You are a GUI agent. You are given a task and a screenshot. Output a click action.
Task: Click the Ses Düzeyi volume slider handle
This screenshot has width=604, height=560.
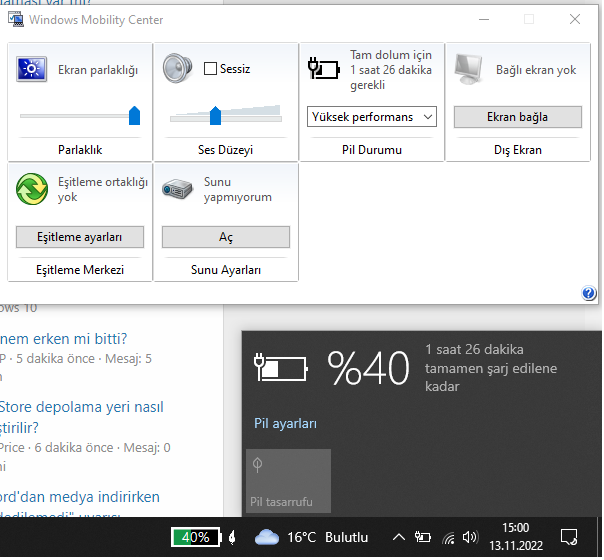pos(216,116)
